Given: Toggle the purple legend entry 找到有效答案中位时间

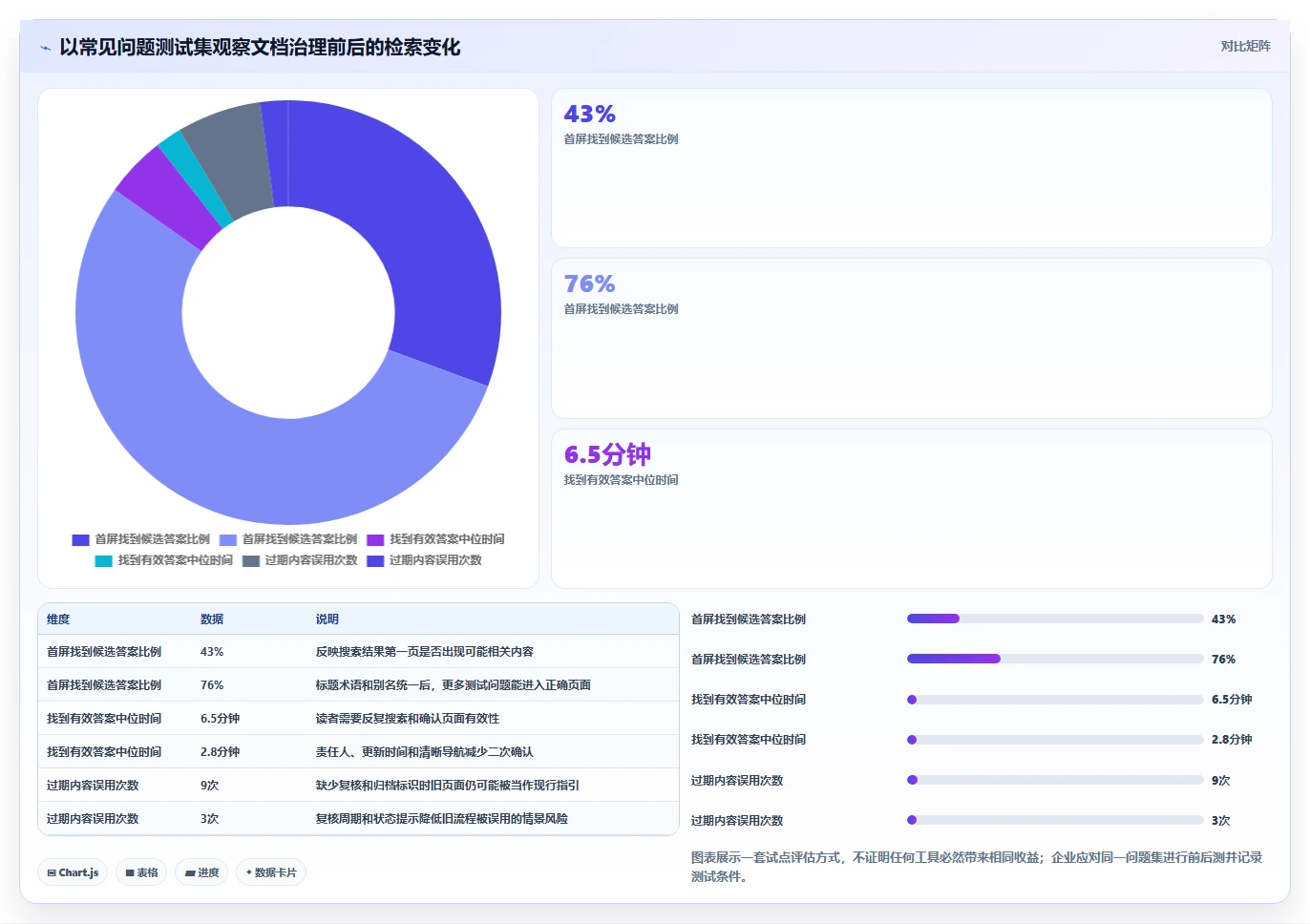Looking at the screenshot, I should 435,539.
